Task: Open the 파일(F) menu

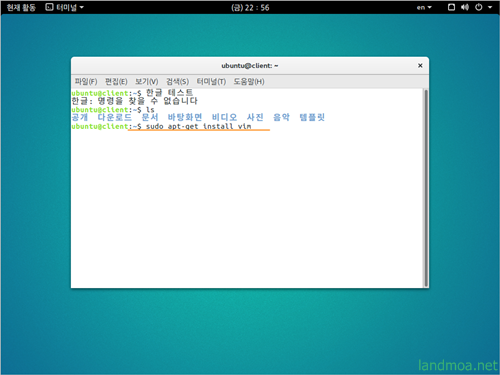Action: [86, 82]
